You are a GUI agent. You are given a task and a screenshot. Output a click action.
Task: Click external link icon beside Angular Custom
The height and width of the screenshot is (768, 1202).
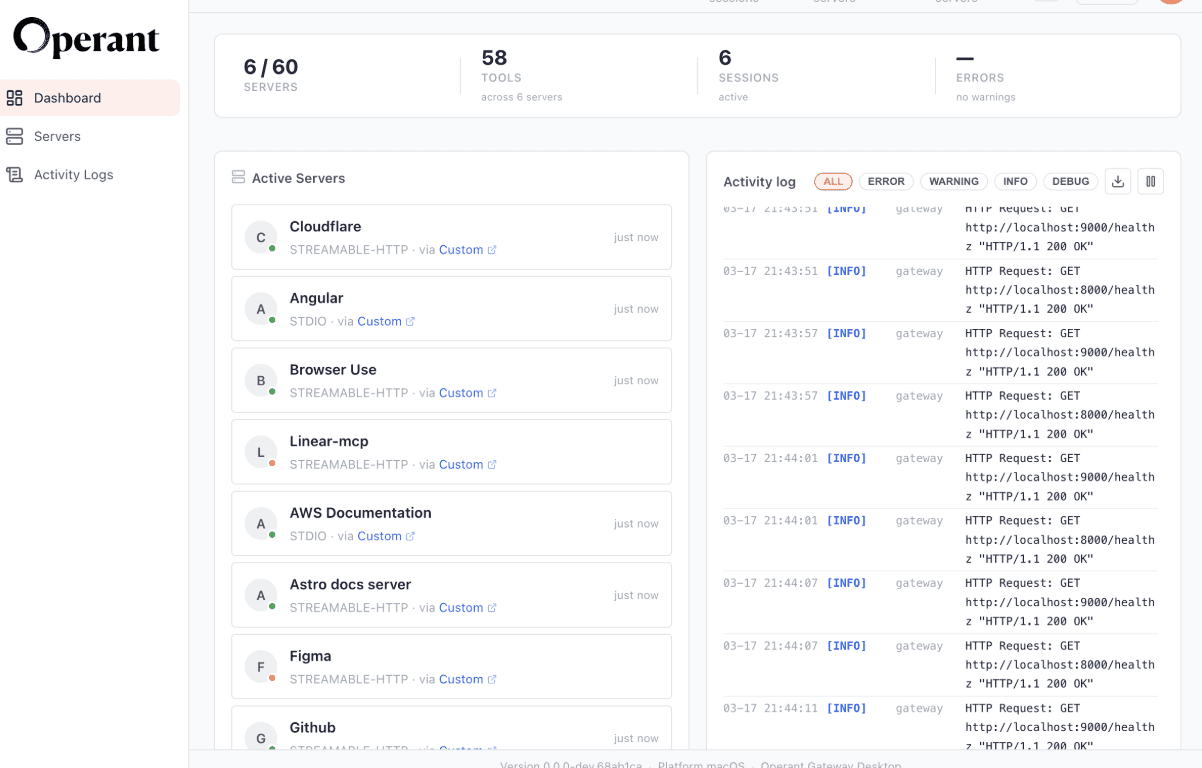[410, 322]
